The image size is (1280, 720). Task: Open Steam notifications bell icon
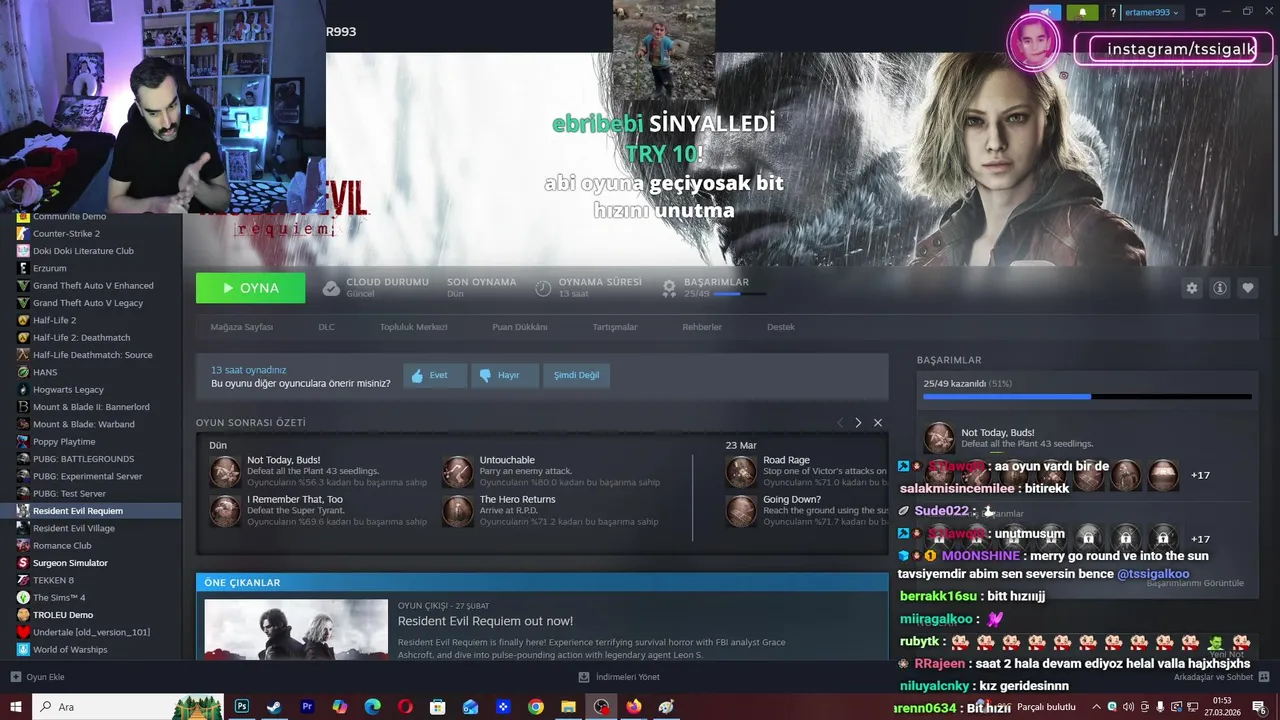tap(1082, 13)
